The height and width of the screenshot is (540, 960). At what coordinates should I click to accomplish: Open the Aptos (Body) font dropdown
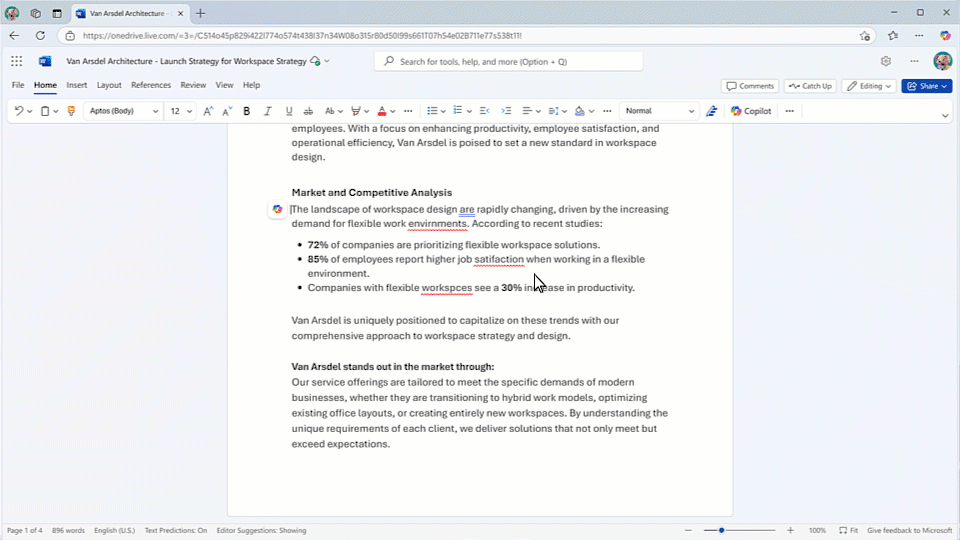click(123, 111)
